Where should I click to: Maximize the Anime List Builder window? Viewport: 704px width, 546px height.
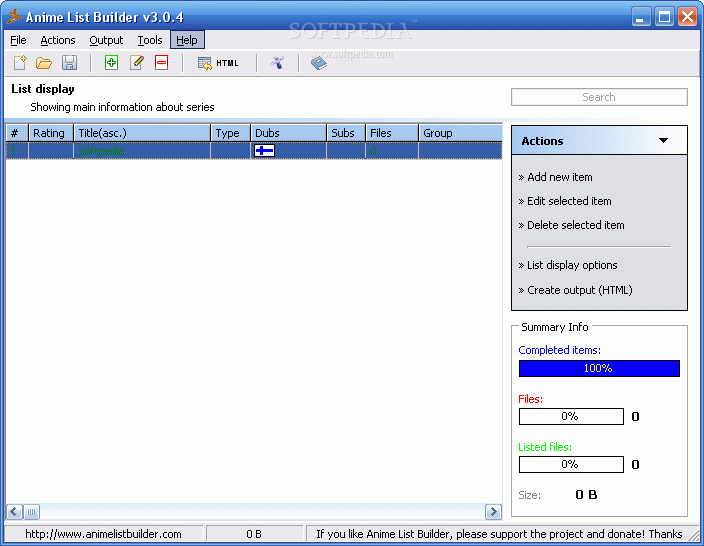coord(664,17)
